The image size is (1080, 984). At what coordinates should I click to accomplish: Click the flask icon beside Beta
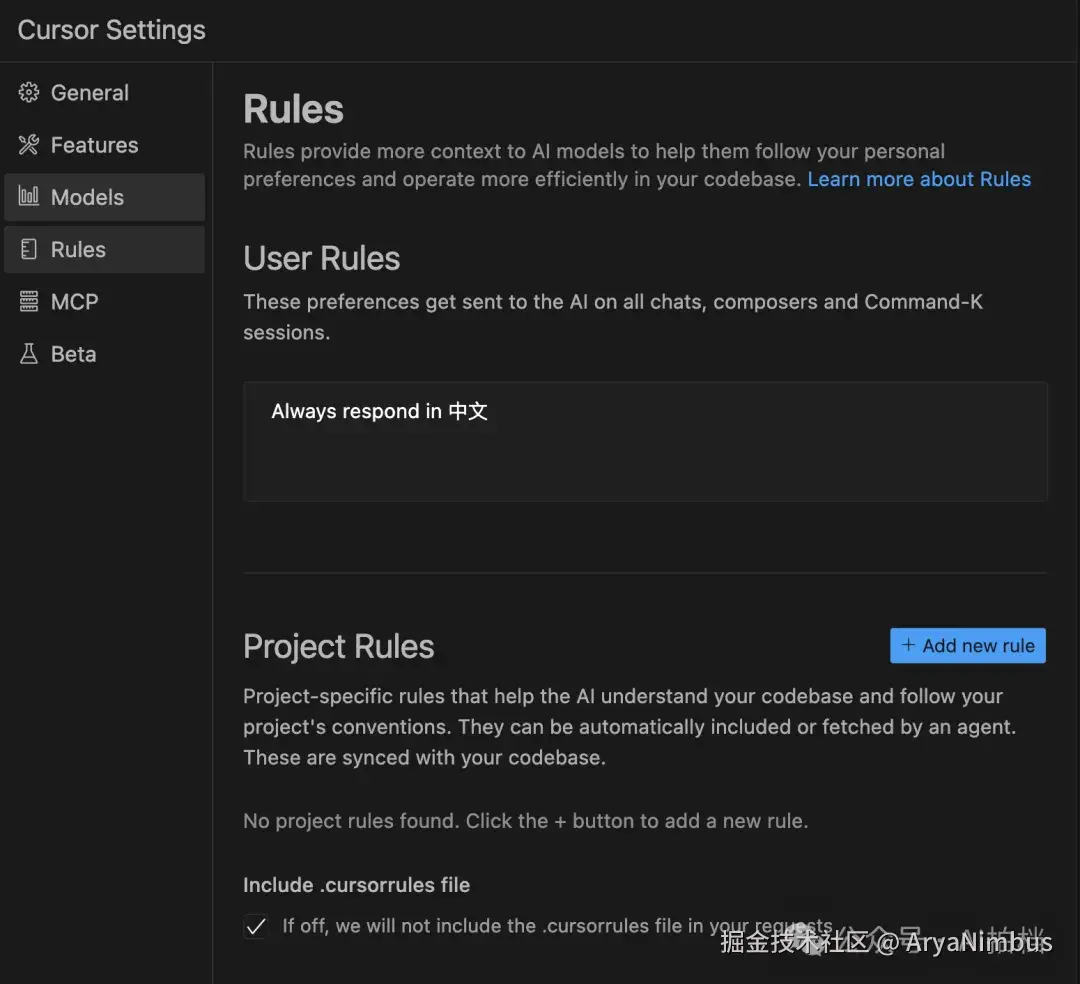click(x=29, y=354)
